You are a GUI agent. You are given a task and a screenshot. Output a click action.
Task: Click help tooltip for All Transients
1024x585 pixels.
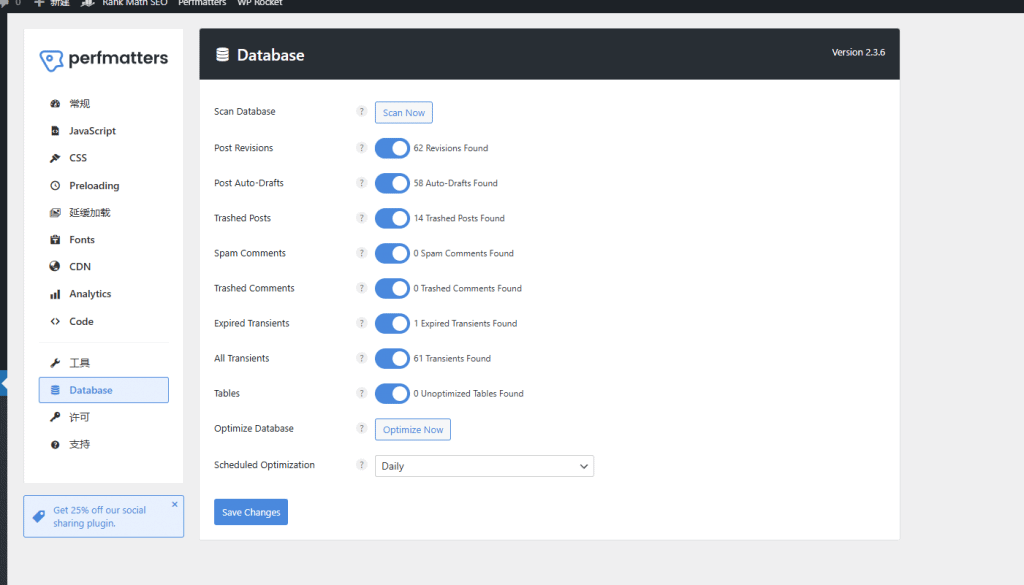362,358
